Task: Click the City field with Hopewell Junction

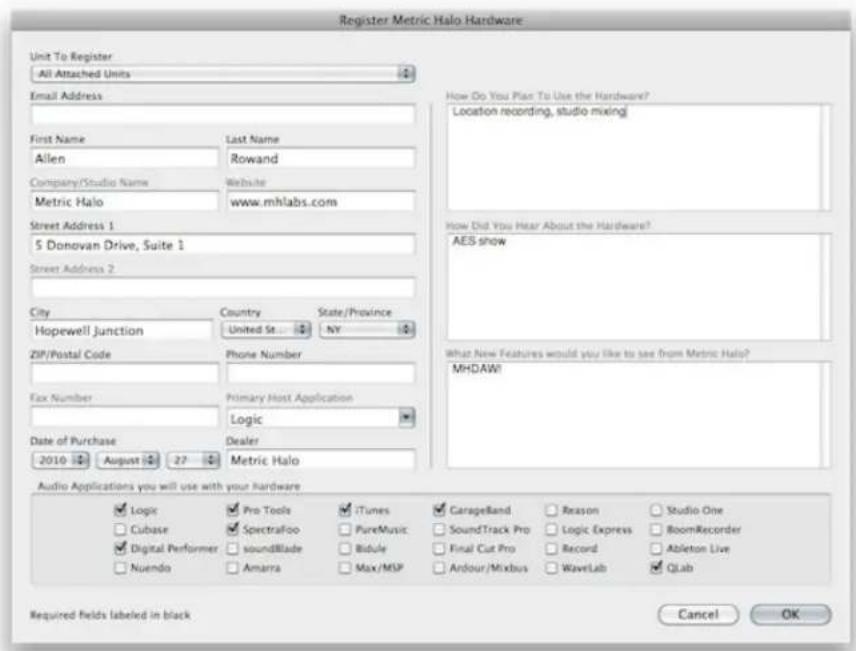Action: coord(122,330)
